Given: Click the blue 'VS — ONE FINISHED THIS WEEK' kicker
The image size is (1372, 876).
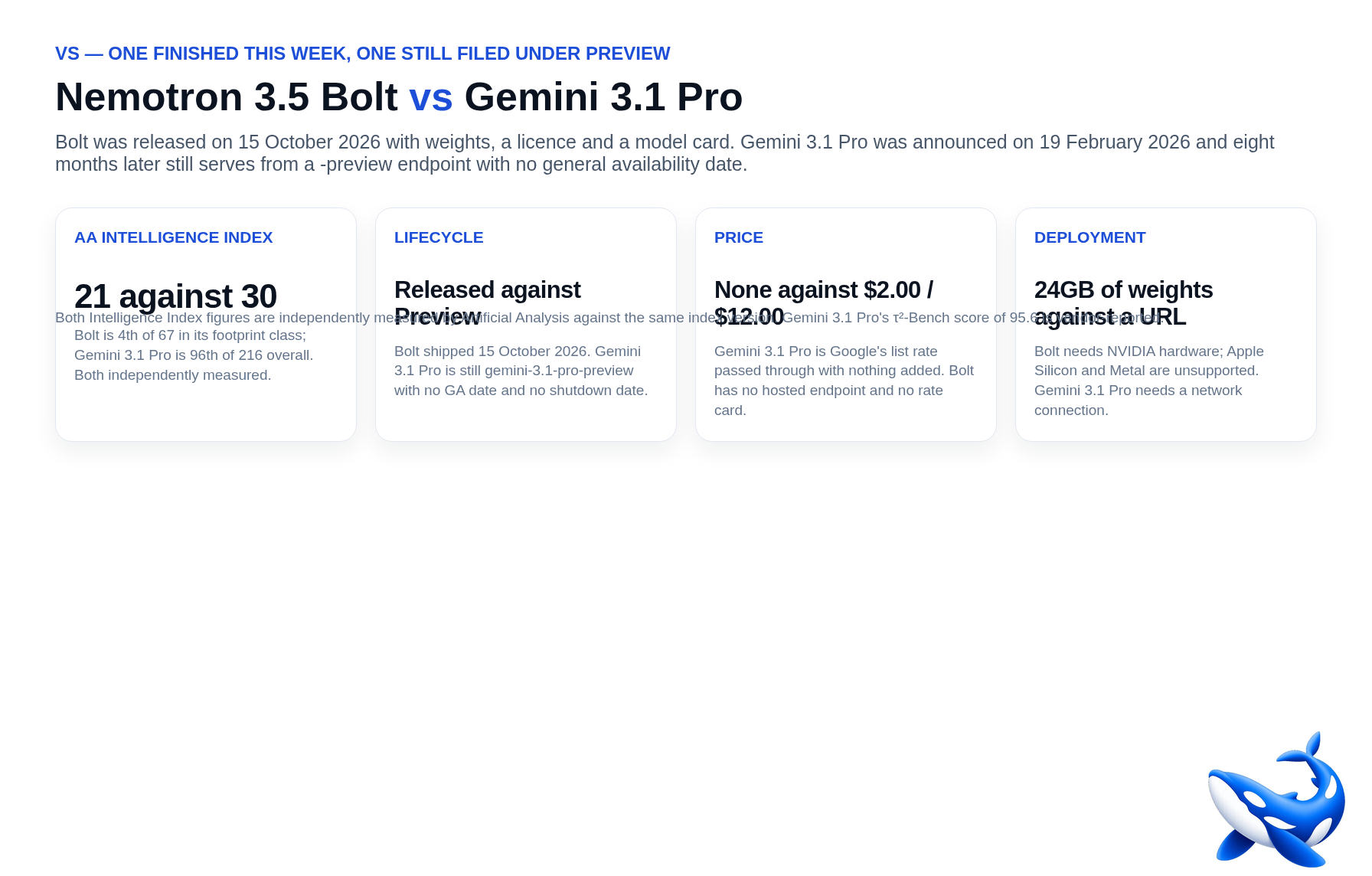Looking at the screenshot, I should 363,54.
